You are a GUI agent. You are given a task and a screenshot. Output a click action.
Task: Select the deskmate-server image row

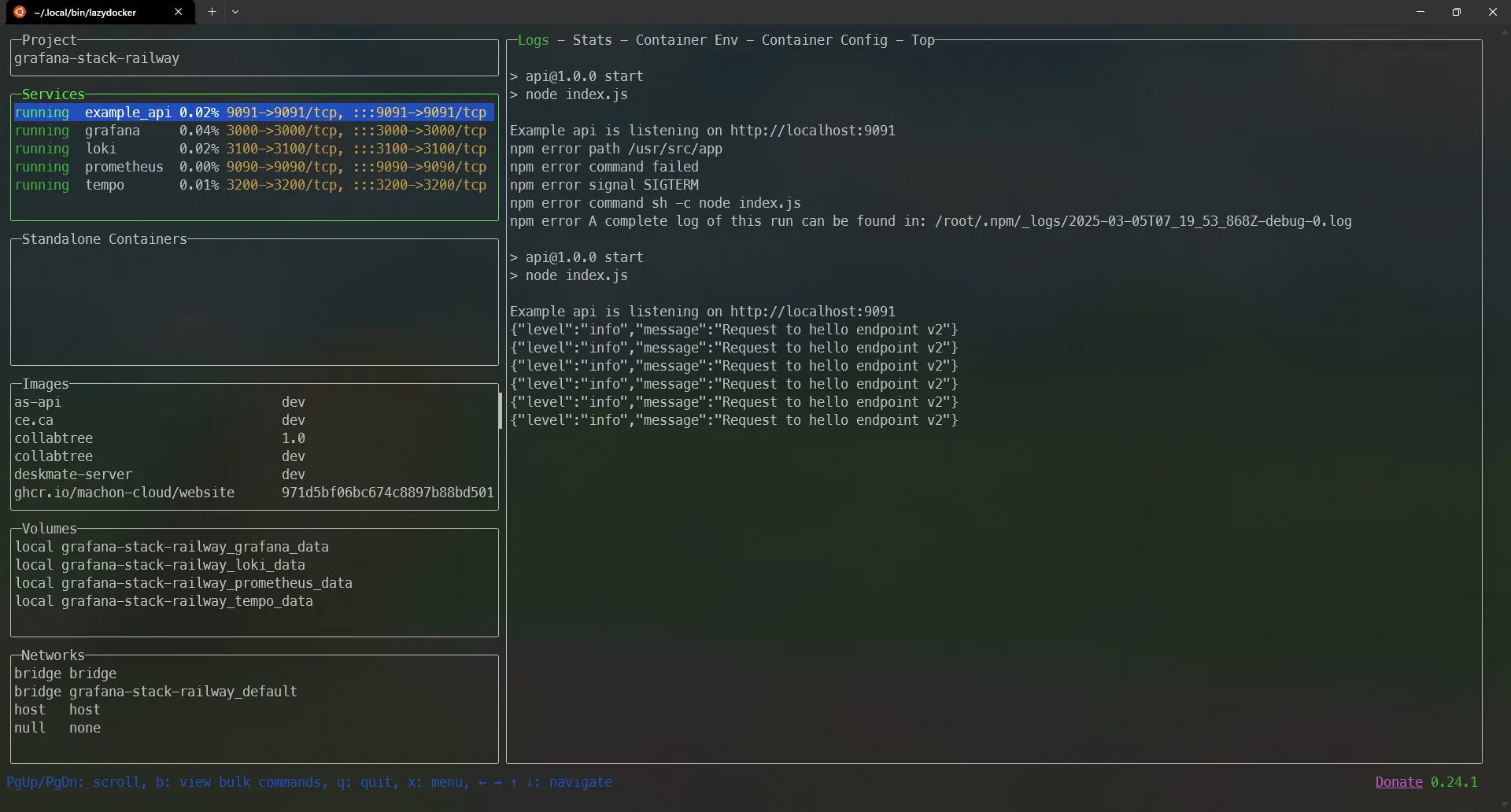[x=253, y=474]
